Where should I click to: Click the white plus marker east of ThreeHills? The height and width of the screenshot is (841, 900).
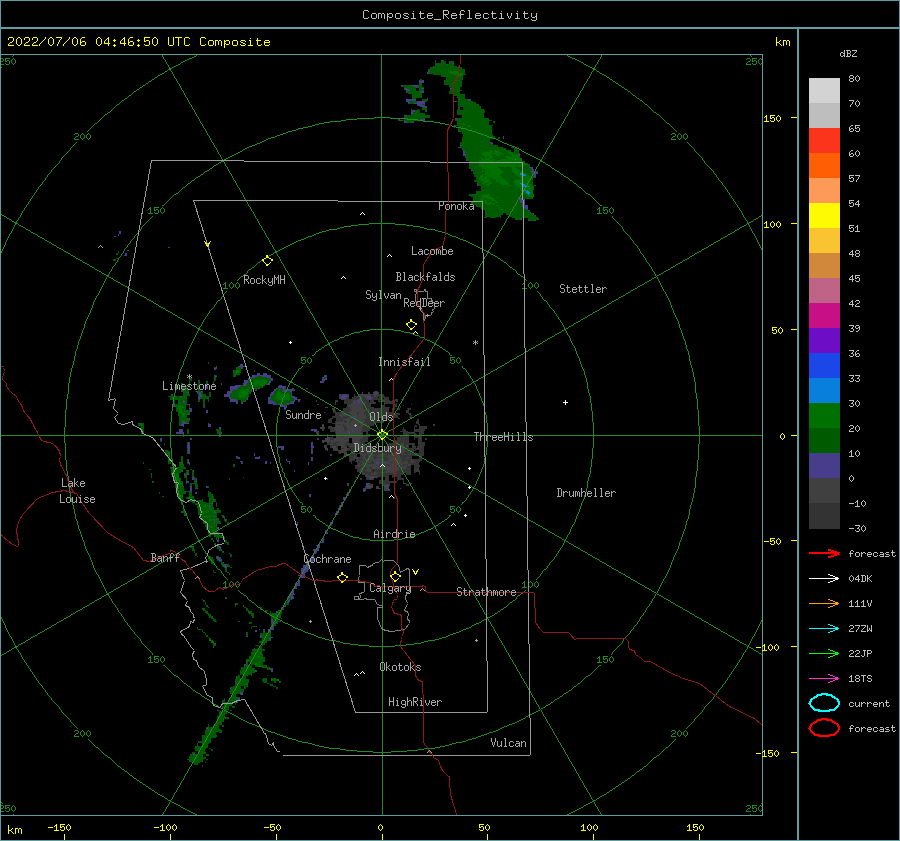click(565, 402)
